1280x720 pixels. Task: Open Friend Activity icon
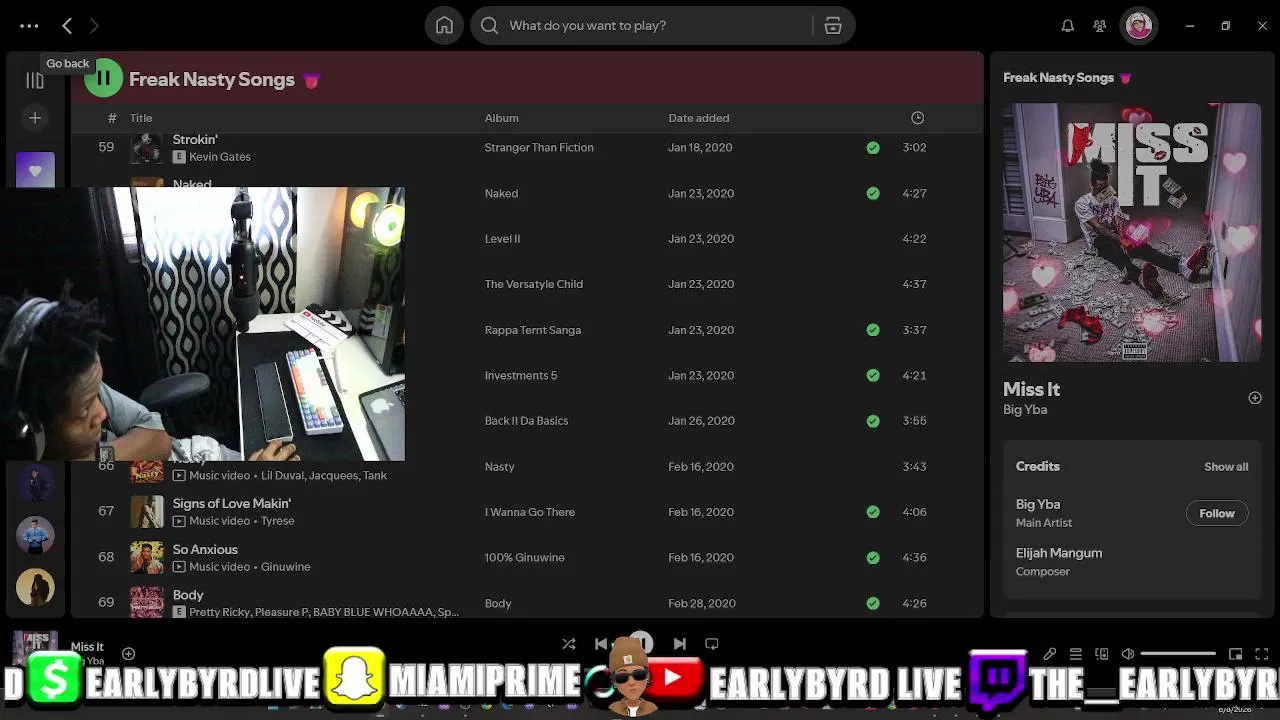(x=1100, y=26)
